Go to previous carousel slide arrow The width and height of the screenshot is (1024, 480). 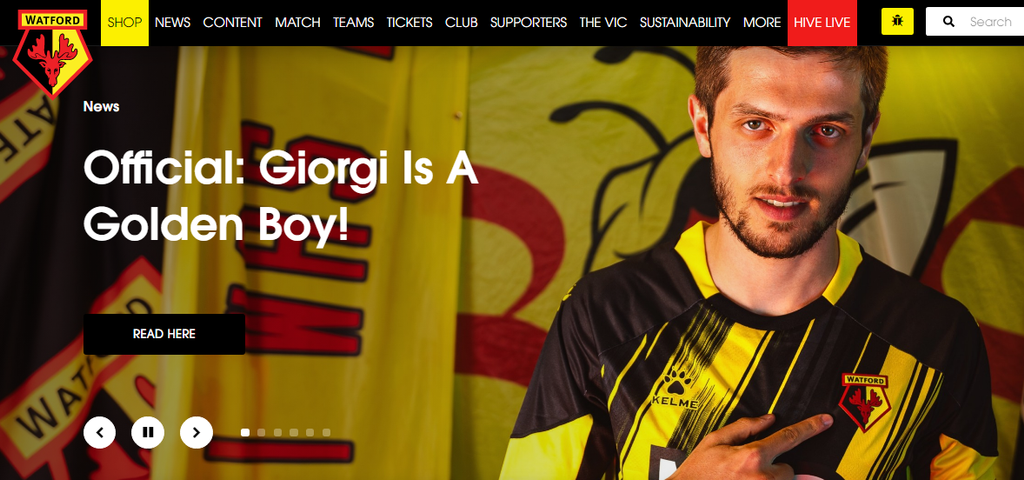pos(100,432)
